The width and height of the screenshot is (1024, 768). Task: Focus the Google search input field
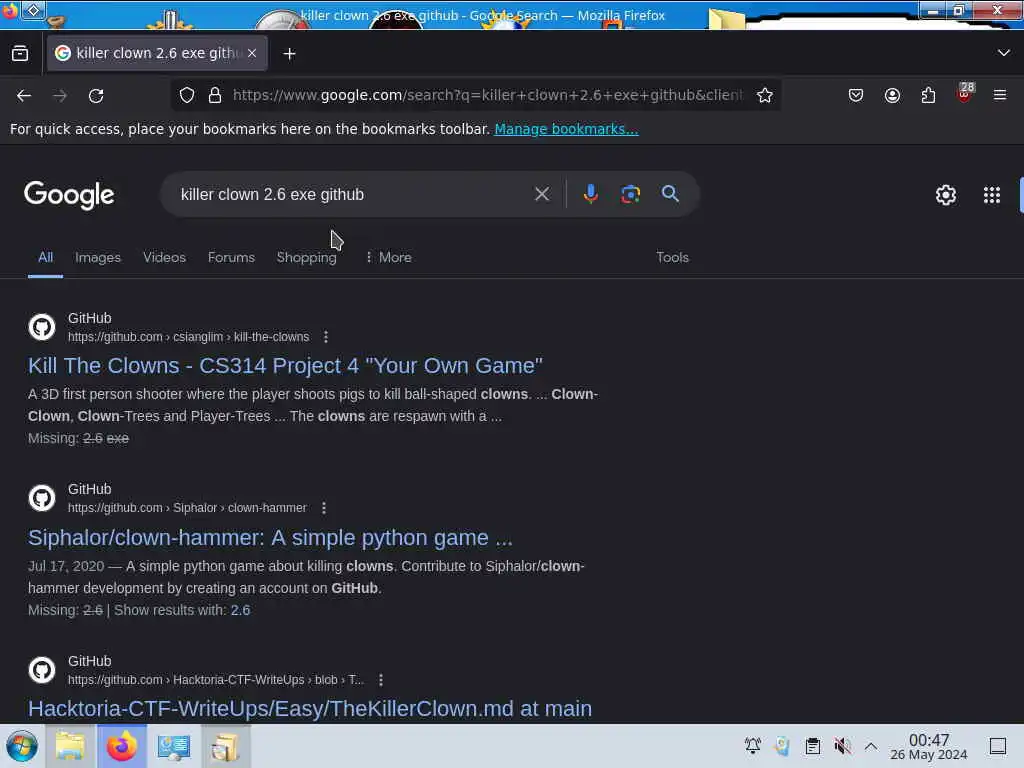coord(353,195)
